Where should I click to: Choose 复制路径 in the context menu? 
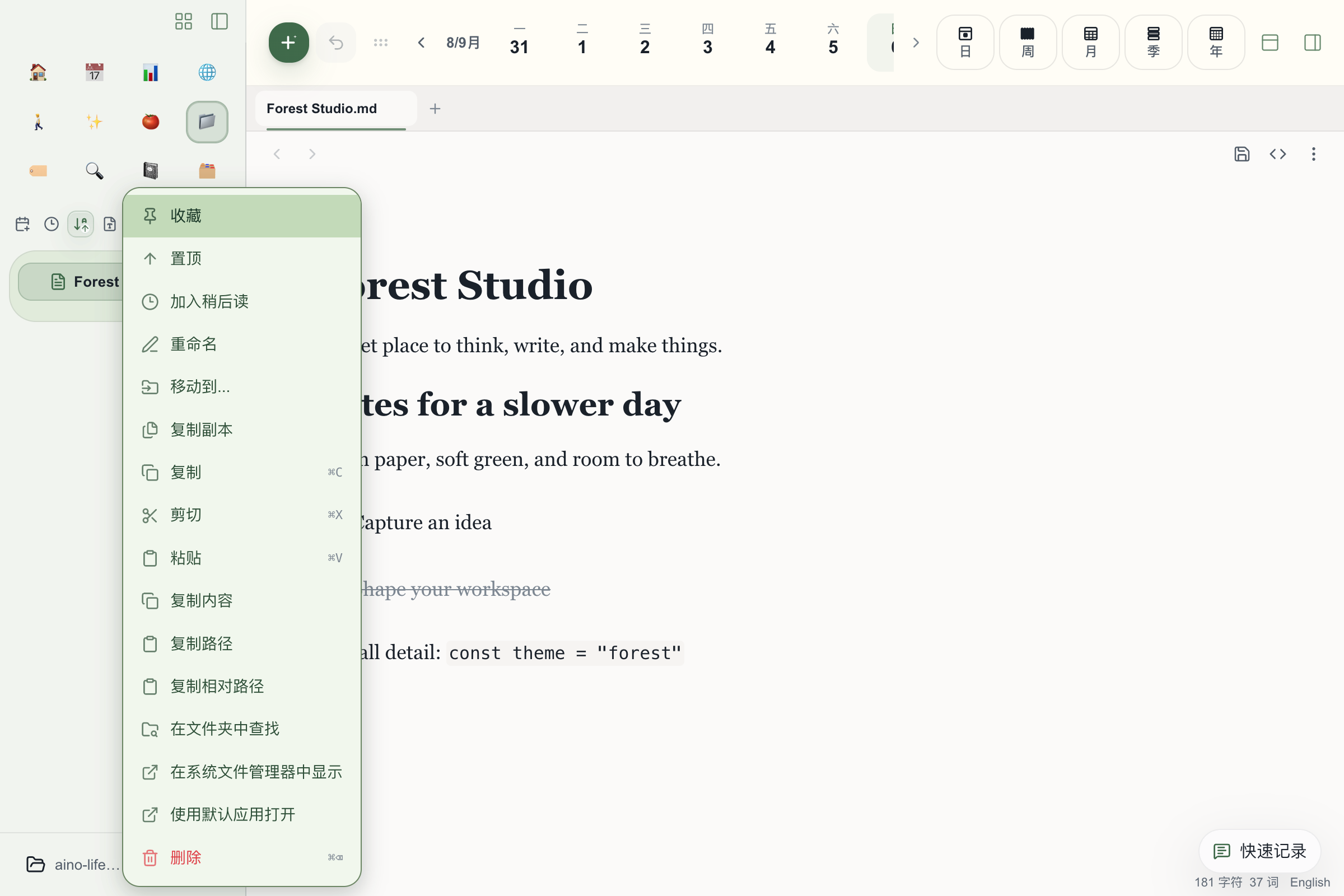click(242, 643)
